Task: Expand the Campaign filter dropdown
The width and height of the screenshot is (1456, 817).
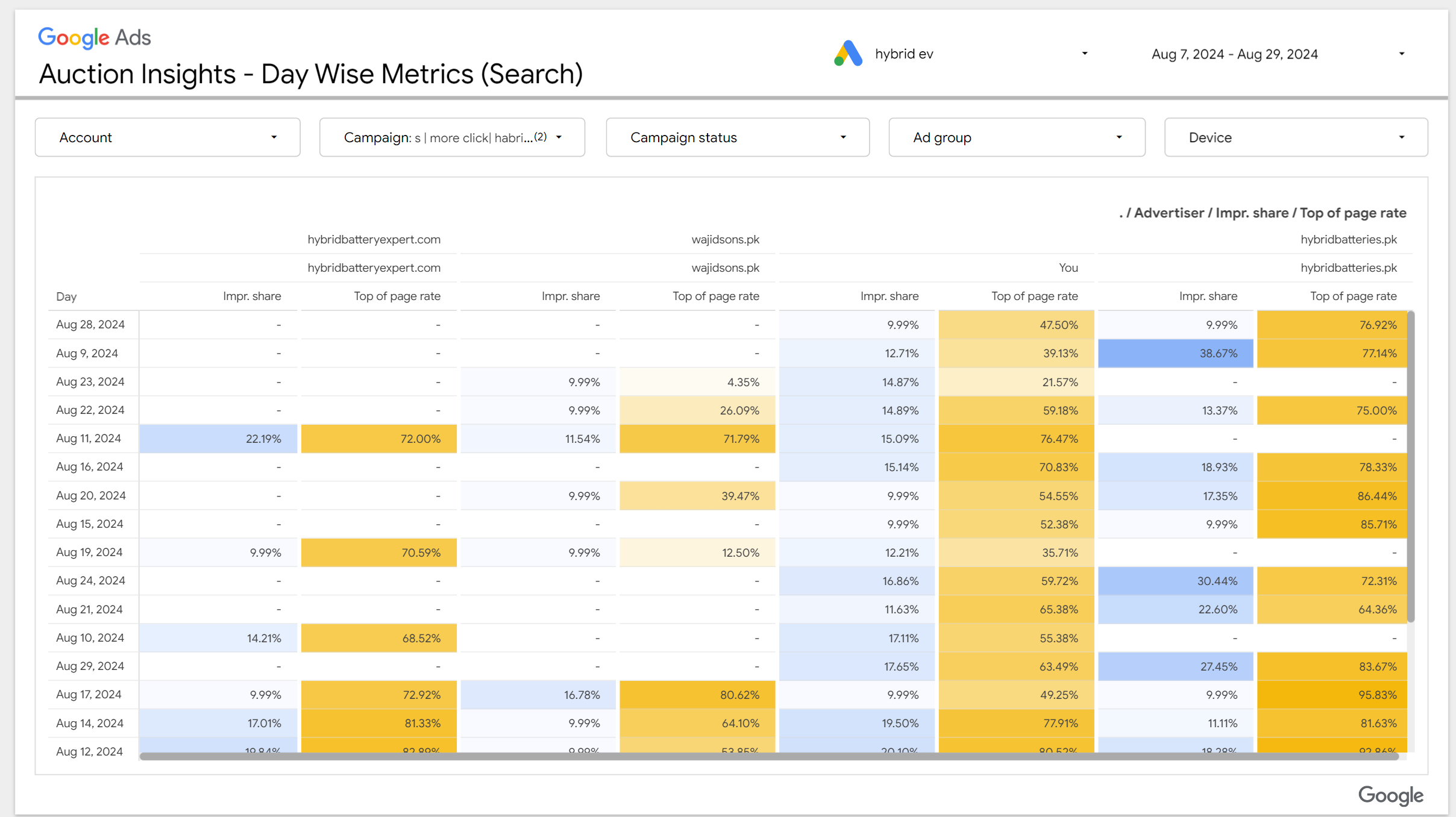Action: 452,137
